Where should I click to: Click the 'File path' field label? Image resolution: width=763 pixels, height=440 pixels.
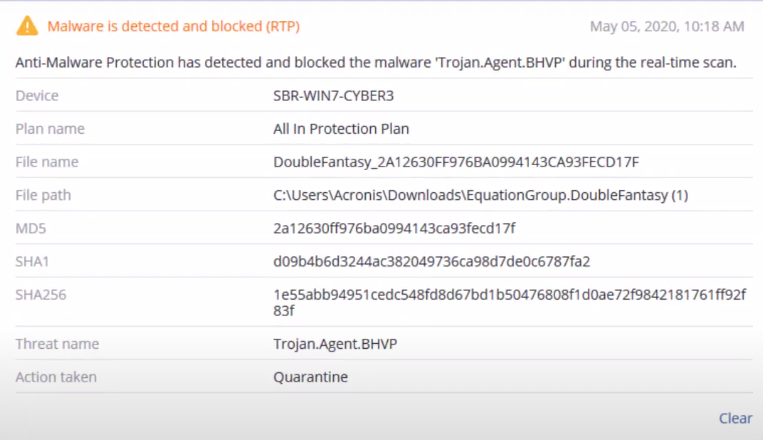[43, 195]
